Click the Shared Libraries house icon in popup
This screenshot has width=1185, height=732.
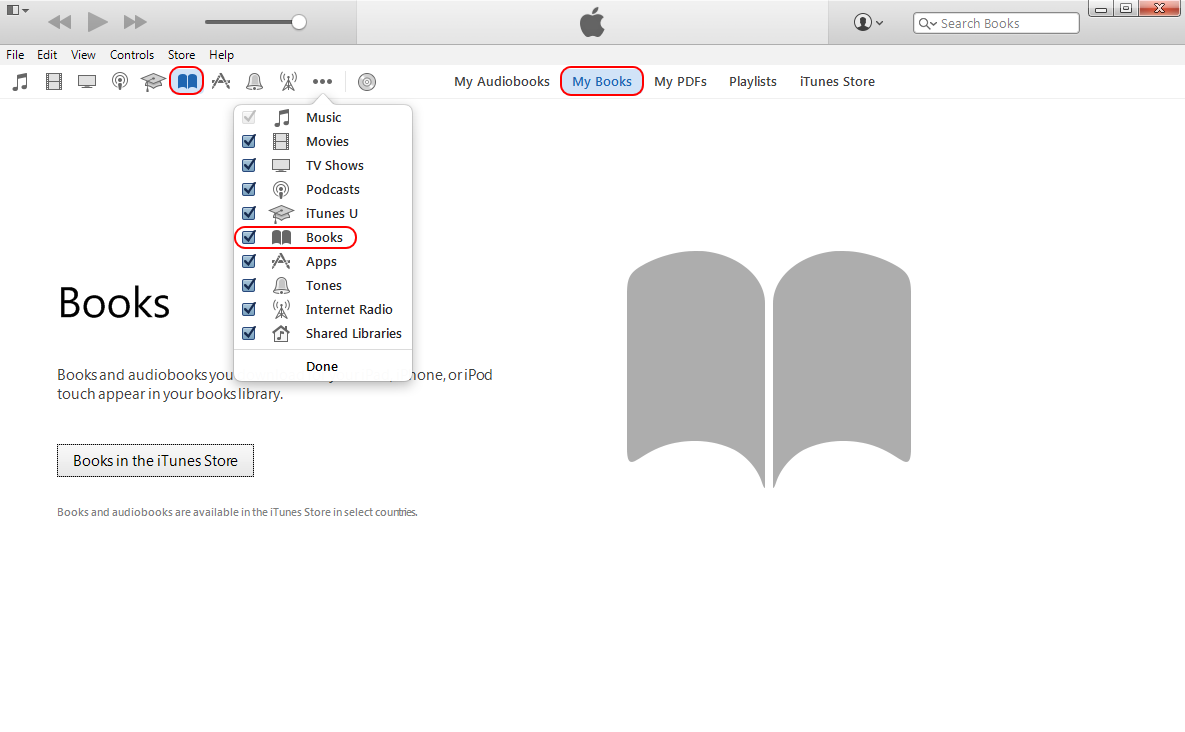coord(281,333)
